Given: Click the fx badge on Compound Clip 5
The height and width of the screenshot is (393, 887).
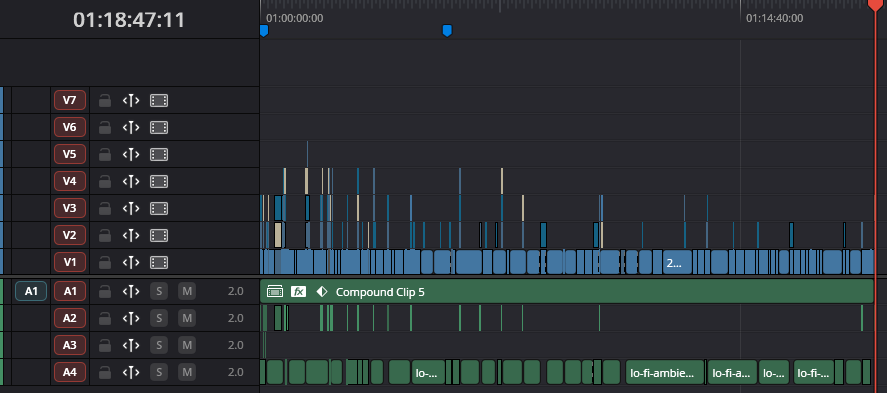Looking at the screenshot, I should pos(298,292).
